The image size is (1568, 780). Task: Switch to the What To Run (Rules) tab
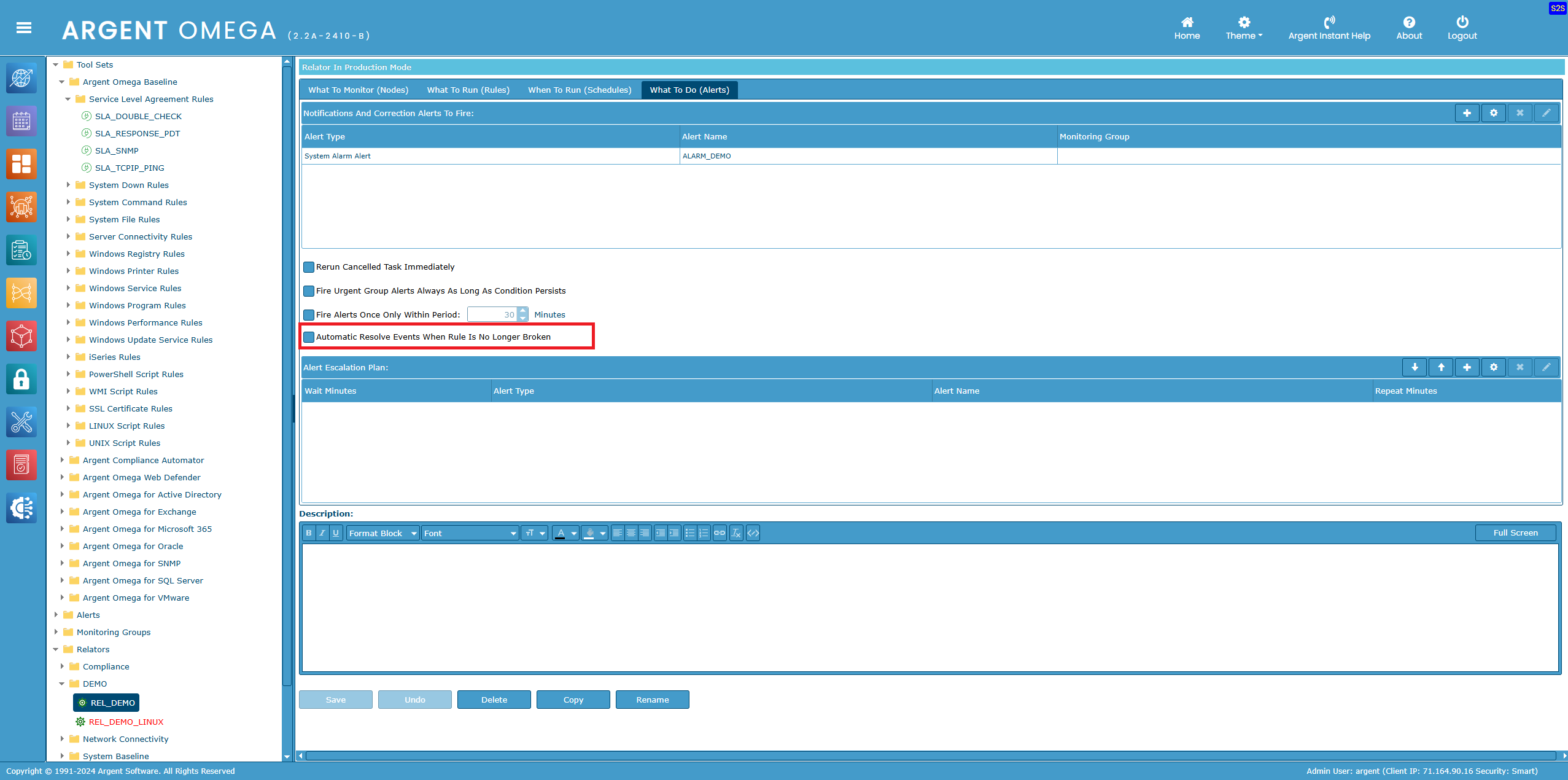[468, 90]
